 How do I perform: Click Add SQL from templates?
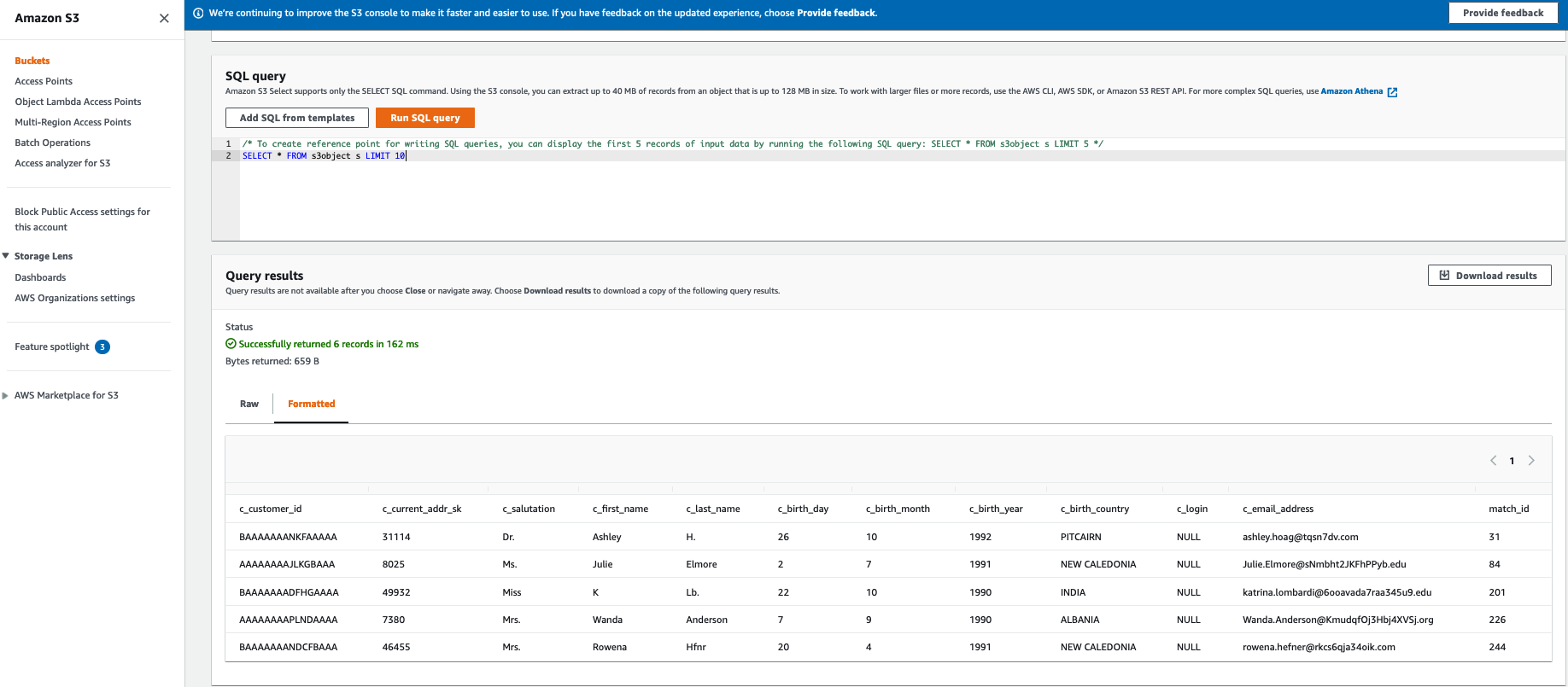(x=297, y=118)
